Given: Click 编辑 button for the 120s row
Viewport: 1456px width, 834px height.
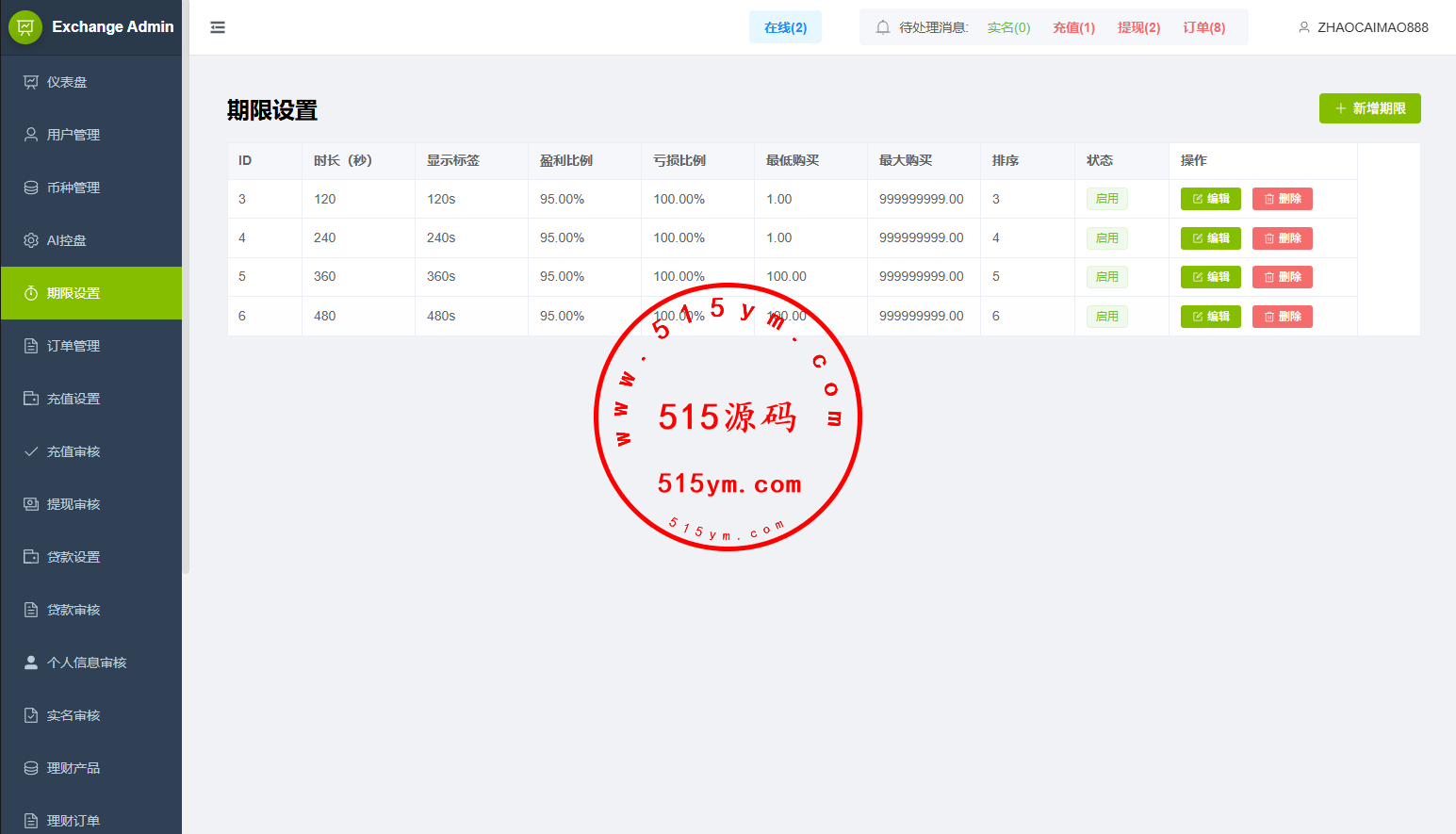Looking at the screenshot, I should pos(1210,199).
